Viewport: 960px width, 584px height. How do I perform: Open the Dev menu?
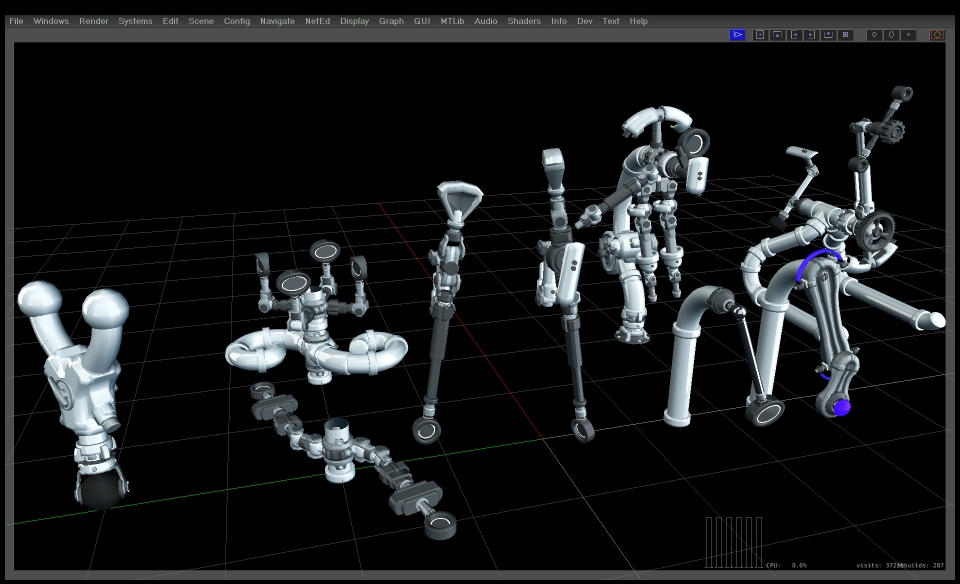coord(585,21)
